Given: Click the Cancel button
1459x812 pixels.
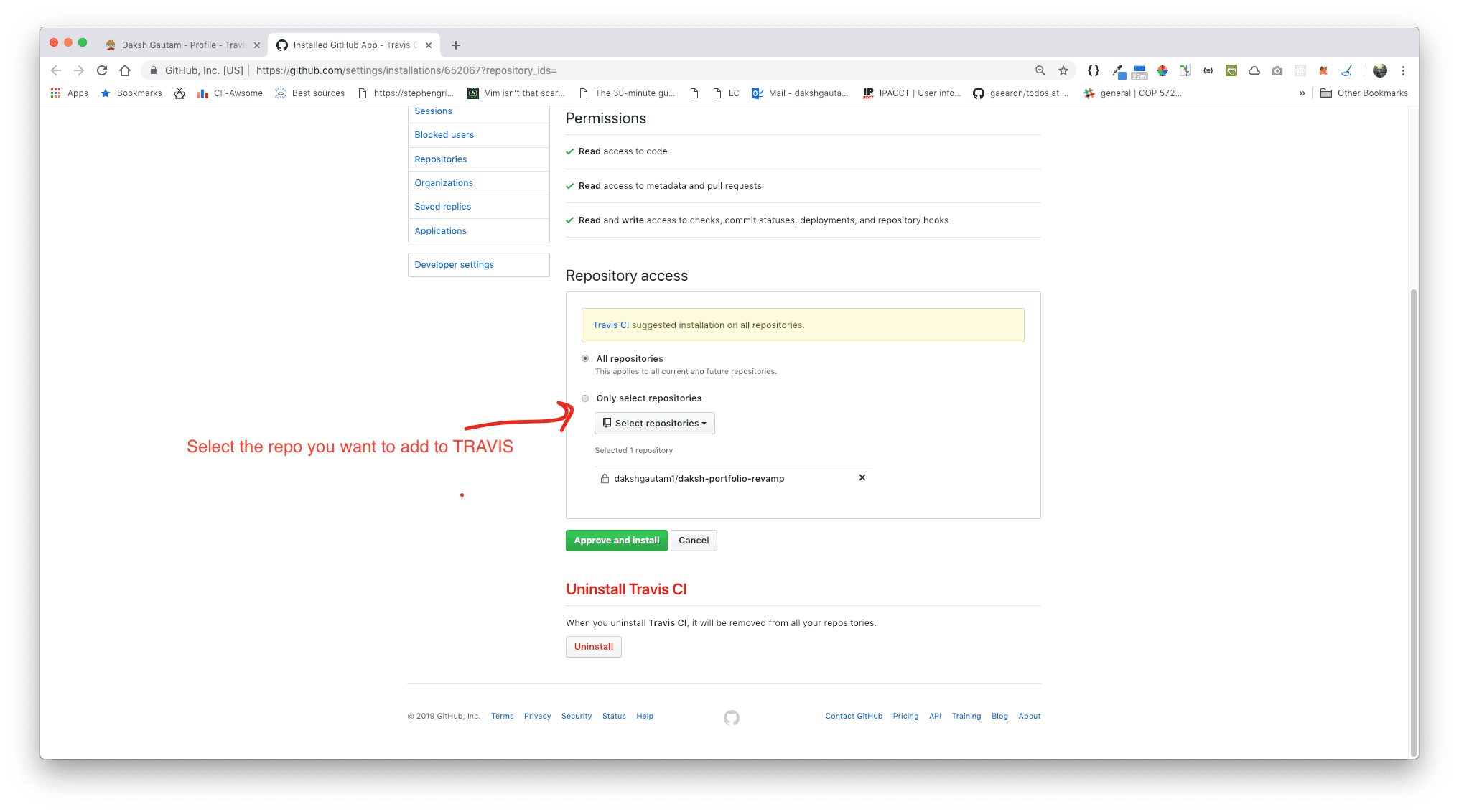Looking at the screenshot, I should (x=694, y=541).
